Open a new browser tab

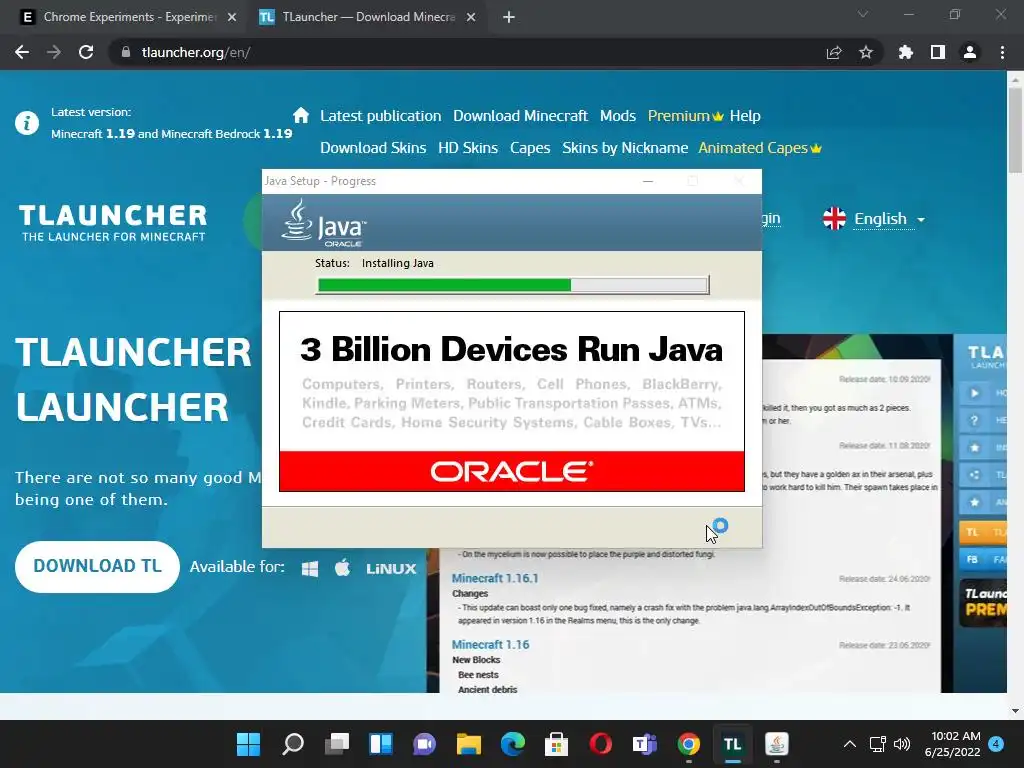509,17
